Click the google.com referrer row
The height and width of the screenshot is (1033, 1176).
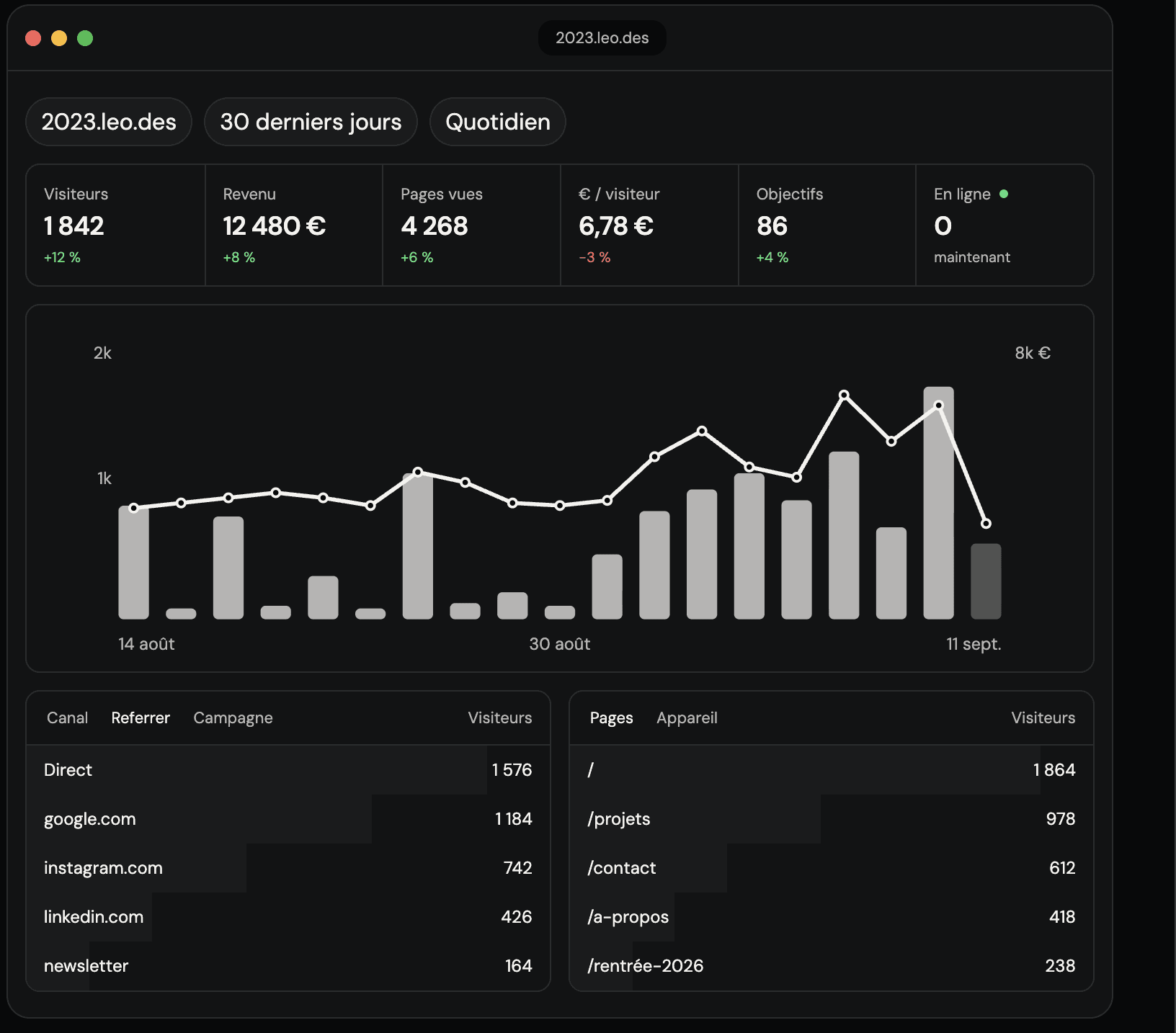point(288,819)
